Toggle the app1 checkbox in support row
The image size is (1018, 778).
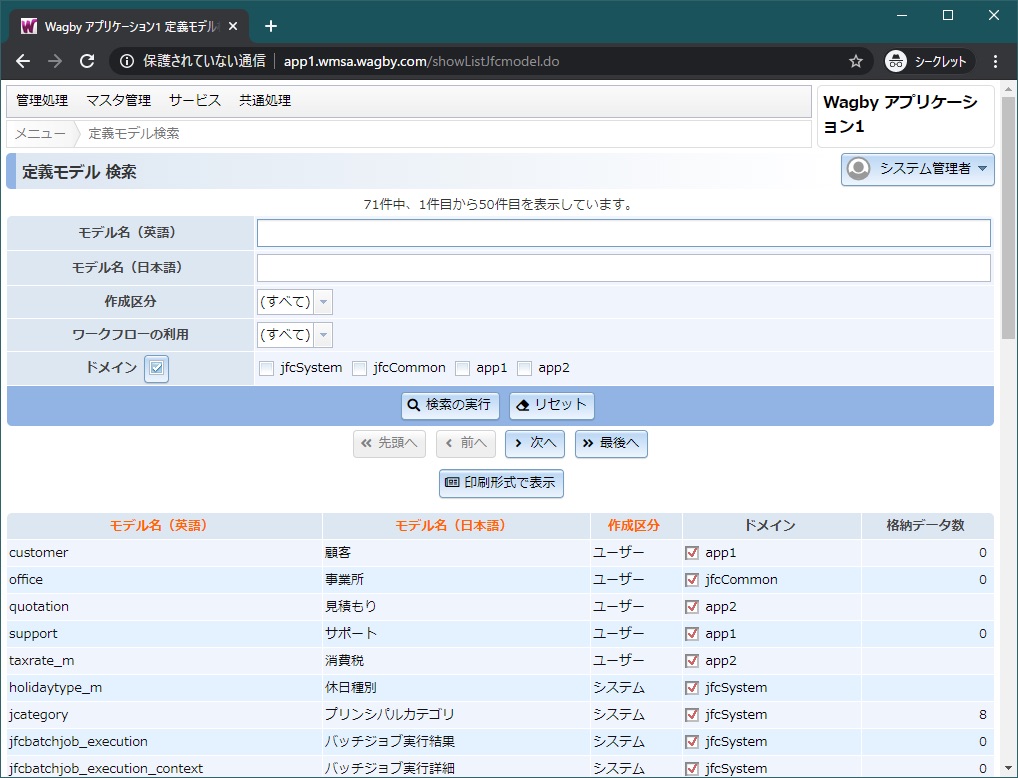coord(692,633)
